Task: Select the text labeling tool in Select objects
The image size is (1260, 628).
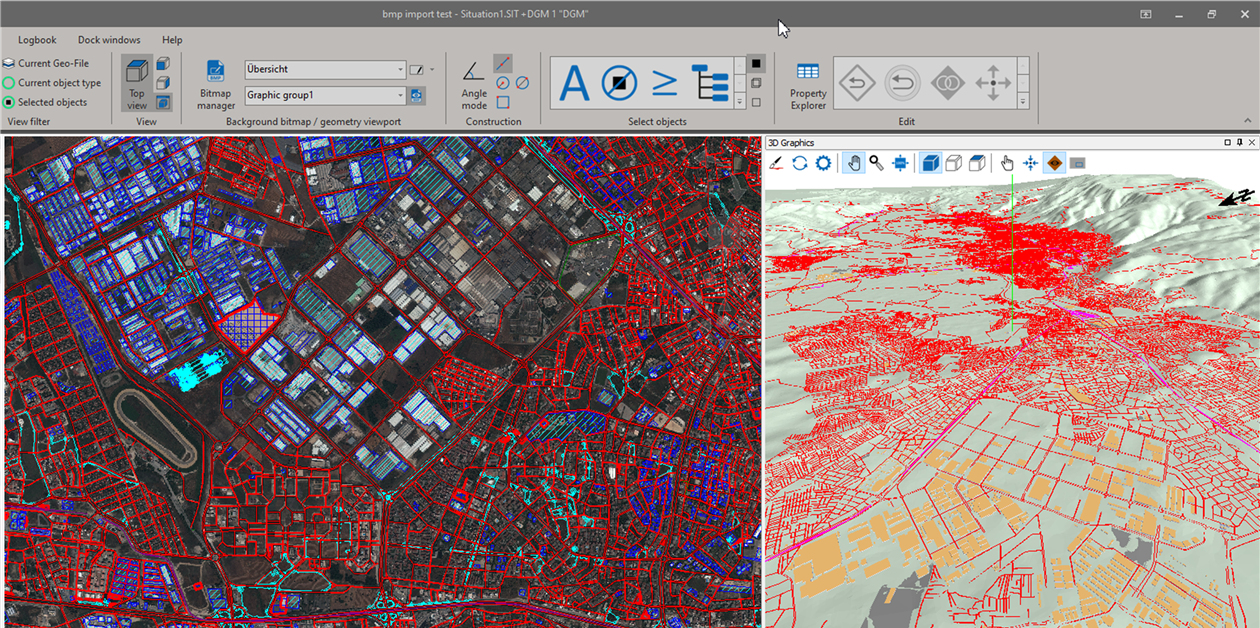Action: pyautogui.click(x=574, y=83)
